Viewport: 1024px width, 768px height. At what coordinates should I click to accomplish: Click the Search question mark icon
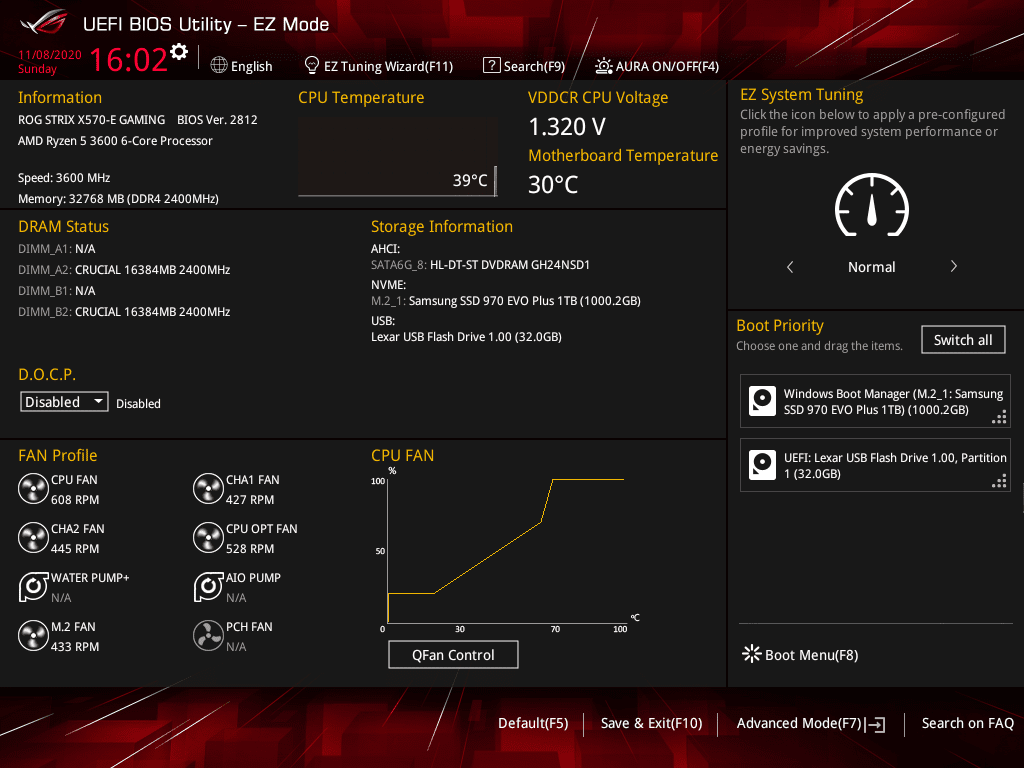click(491, 65)
